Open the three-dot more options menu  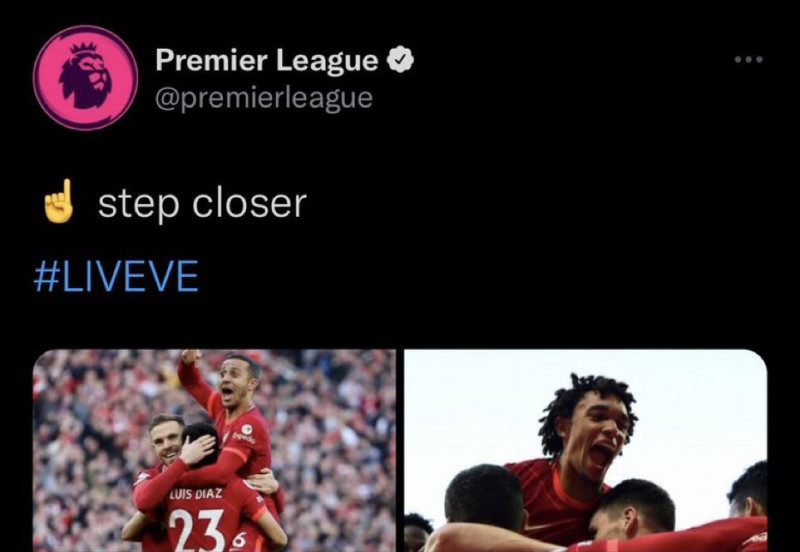pyautogui.click(x=748, y=60)
